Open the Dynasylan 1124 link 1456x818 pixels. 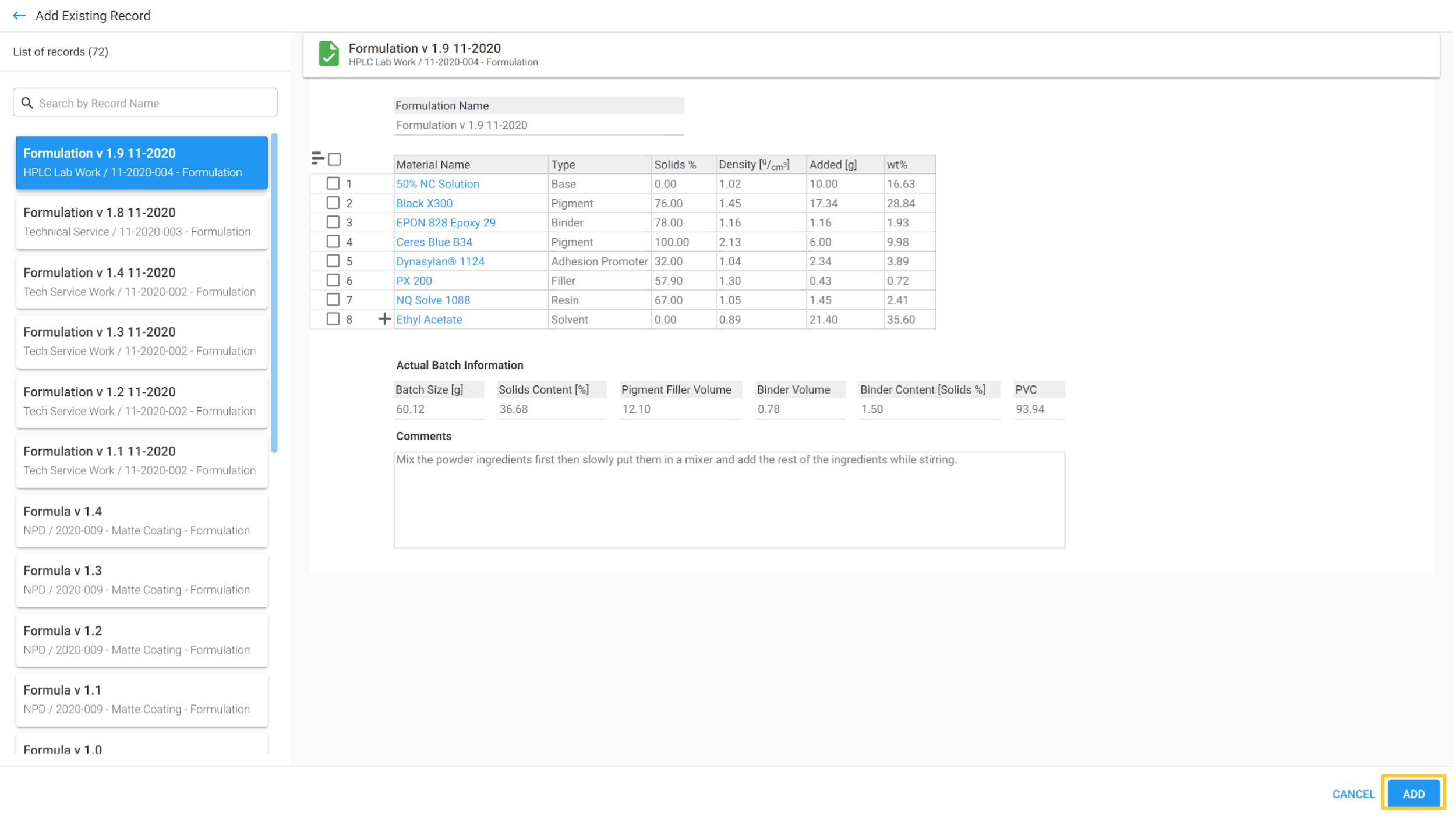tap(441, 262)
